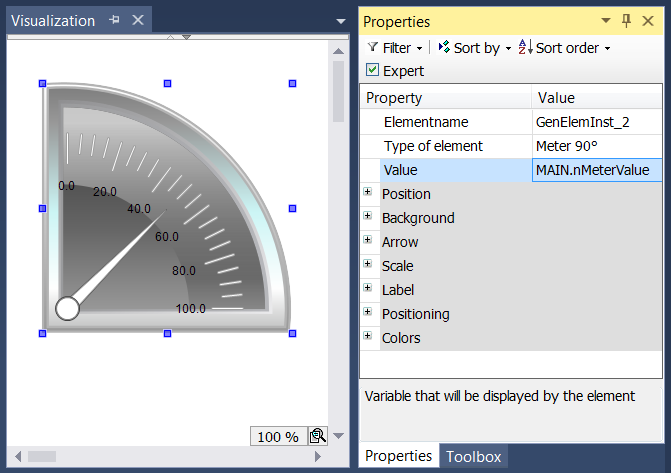Expand the Scale property group
This screenshot has height=473, width=671.
(368, 263)
